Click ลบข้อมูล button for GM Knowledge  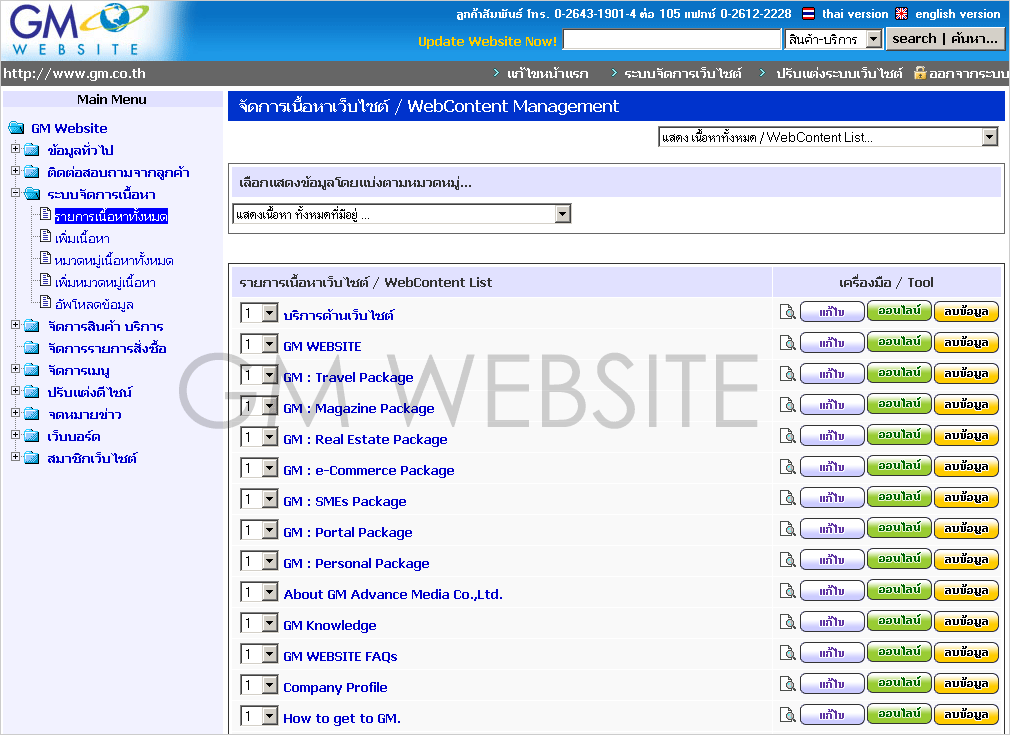(966, 621)
